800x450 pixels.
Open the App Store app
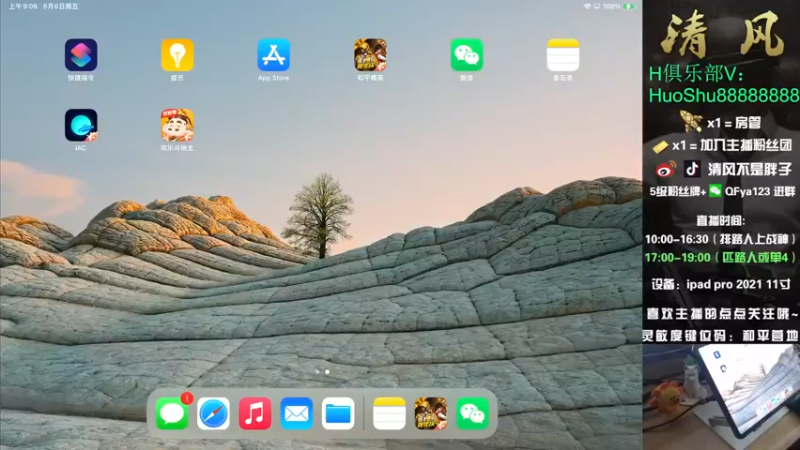click(x=273, y=55)
